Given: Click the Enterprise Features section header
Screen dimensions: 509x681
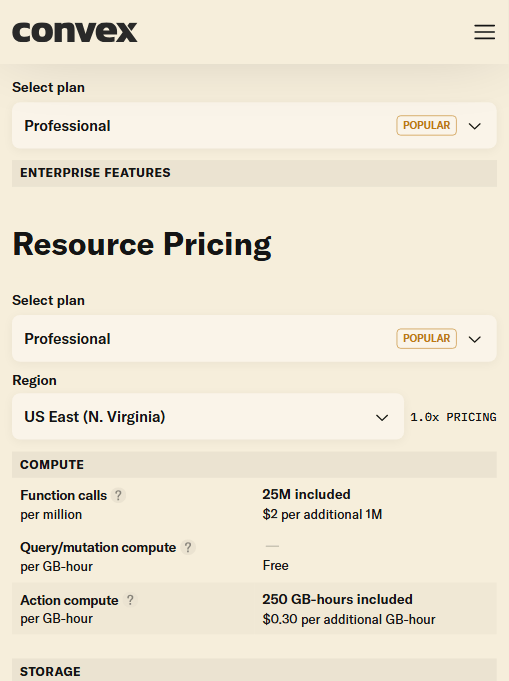Looking at the screenshot, I should click(254, 173).
